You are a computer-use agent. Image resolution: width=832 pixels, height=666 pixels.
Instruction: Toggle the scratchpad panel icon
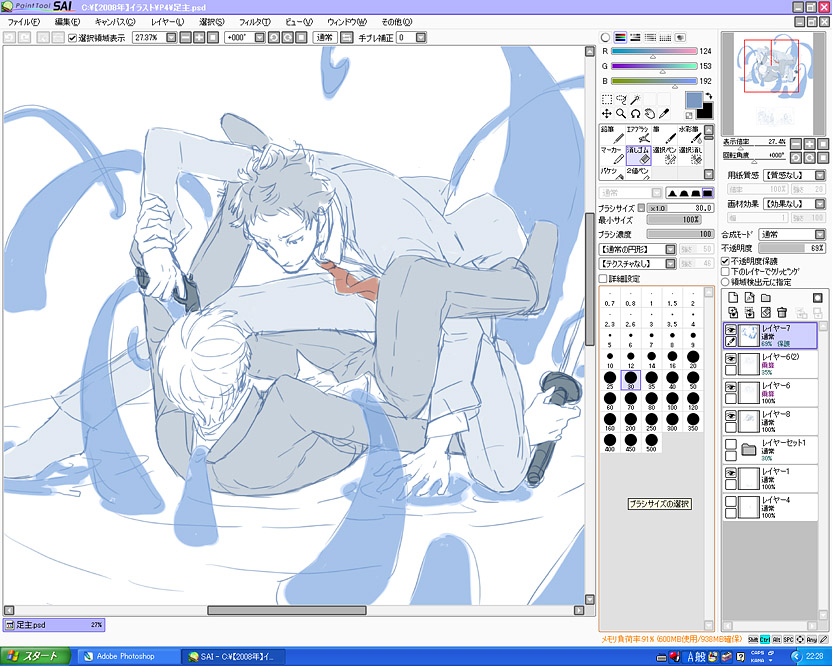[x=680, y=38]
